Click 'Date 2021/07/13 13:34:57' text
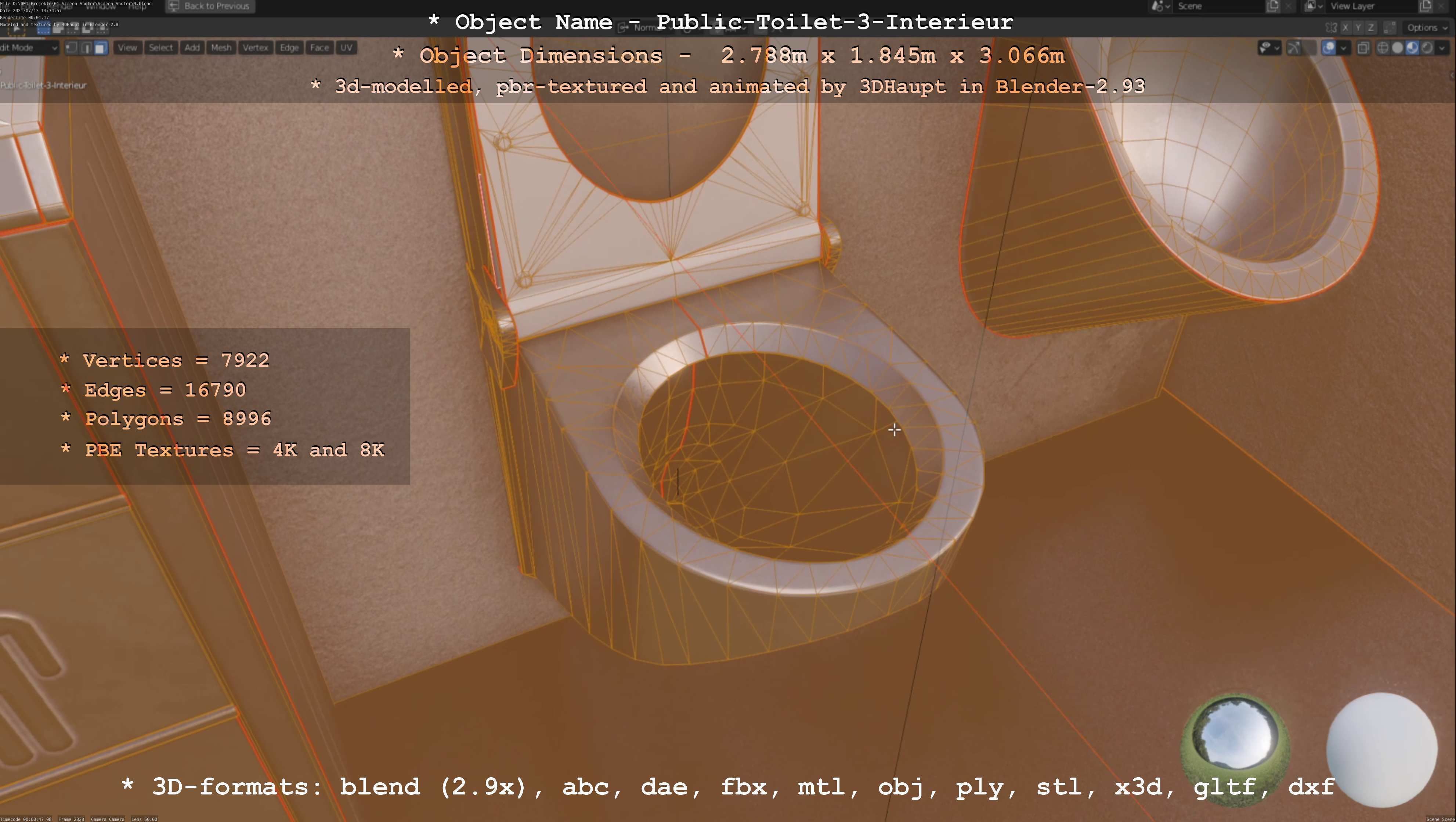Viewport: 1456px width, 822px height. coord(31,11)
